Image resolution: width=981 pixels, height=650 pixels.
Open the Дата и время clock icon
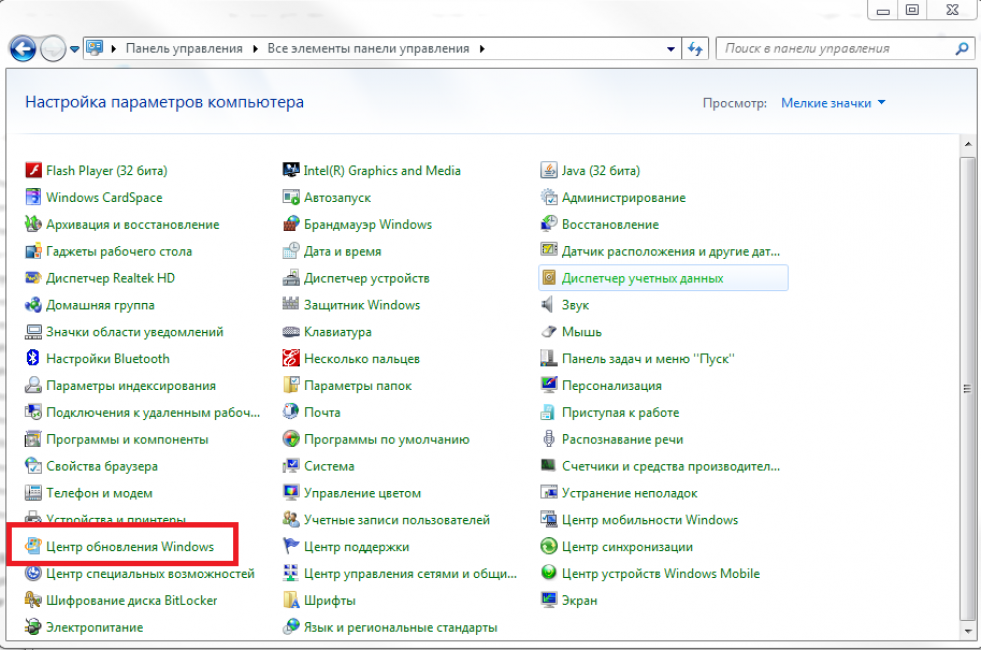(291, 251)
